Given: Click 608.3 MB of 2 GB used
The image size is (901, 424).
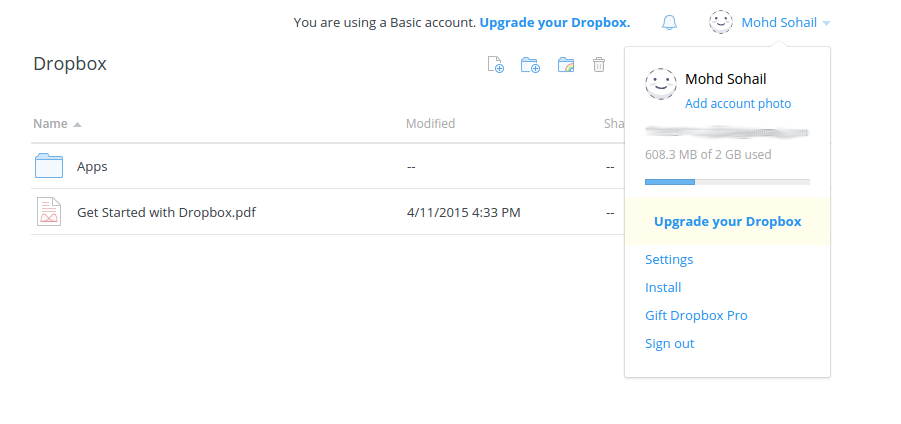Looking at the screenshot, I should click(x=708, y=155).
